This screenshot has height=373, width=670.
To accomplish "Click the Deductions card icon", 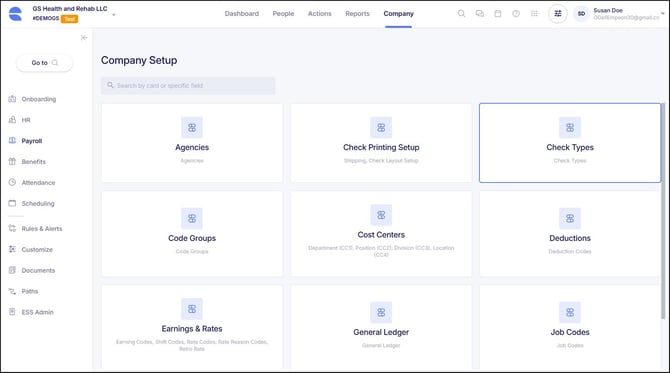I will (570, 218).
